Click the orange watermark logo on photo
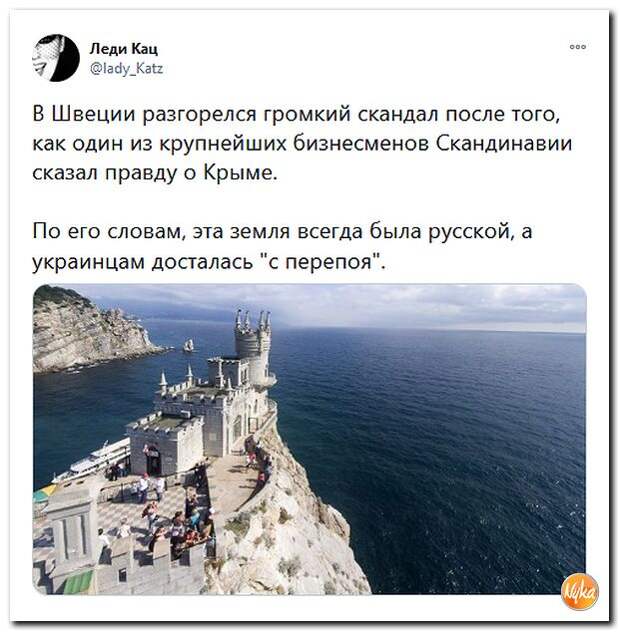Viewport: 620px width, 632px height. click(580, 591)
